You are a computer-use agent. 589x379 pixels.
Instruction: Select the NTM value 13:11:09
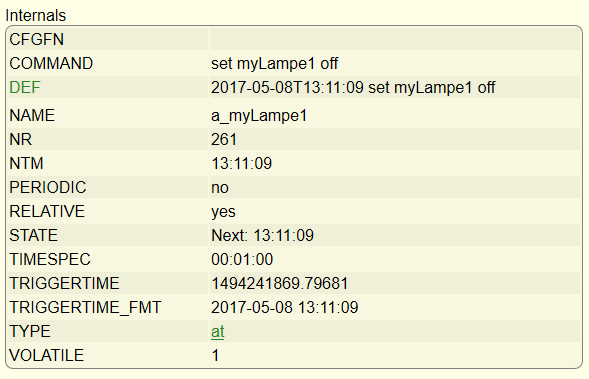tap(242, 163)
